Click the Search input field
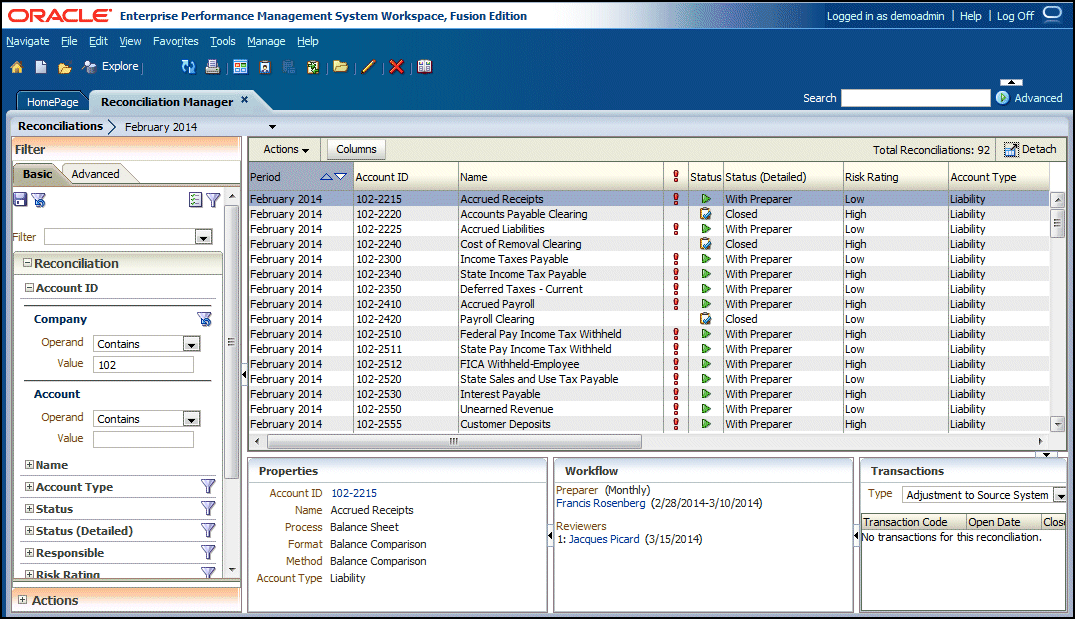This screenshot has height=619, width=1075. tap(915, 98)
